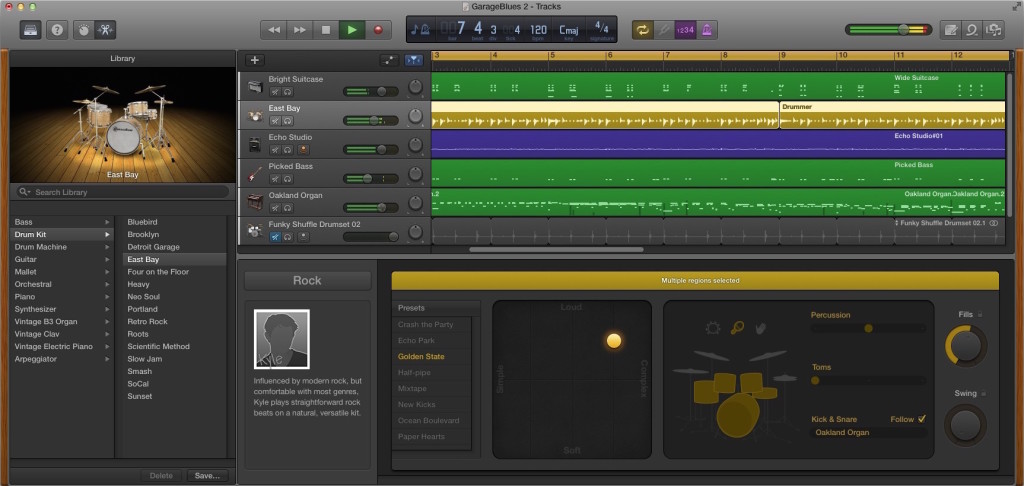Screen dimensions: 1024x486
Task: Click the Bright Suitcase keyboard track icon
Action: (x=255, y=86)
